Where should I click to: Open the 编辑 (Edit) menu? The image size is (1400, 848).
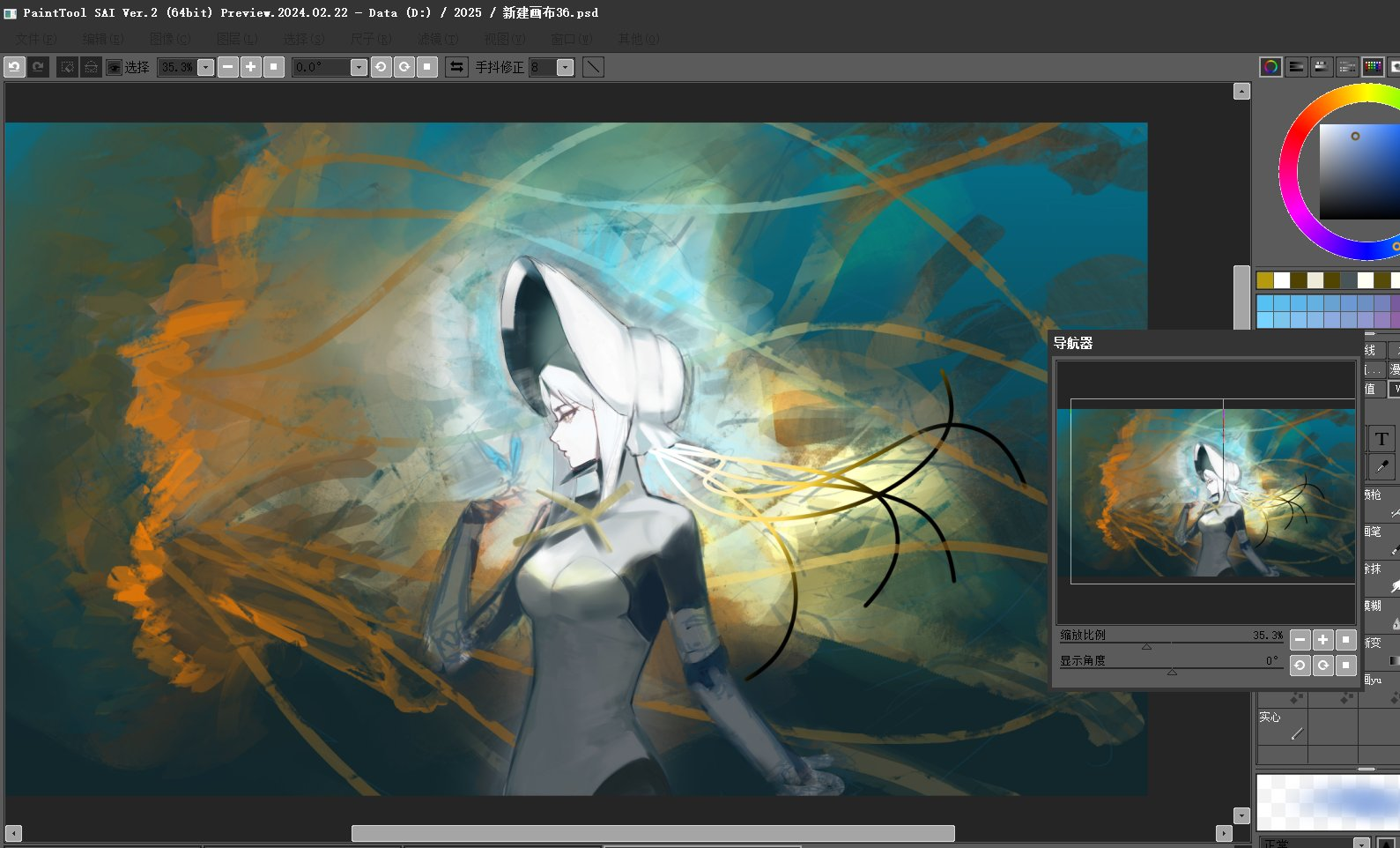click(x=103, y=39)
